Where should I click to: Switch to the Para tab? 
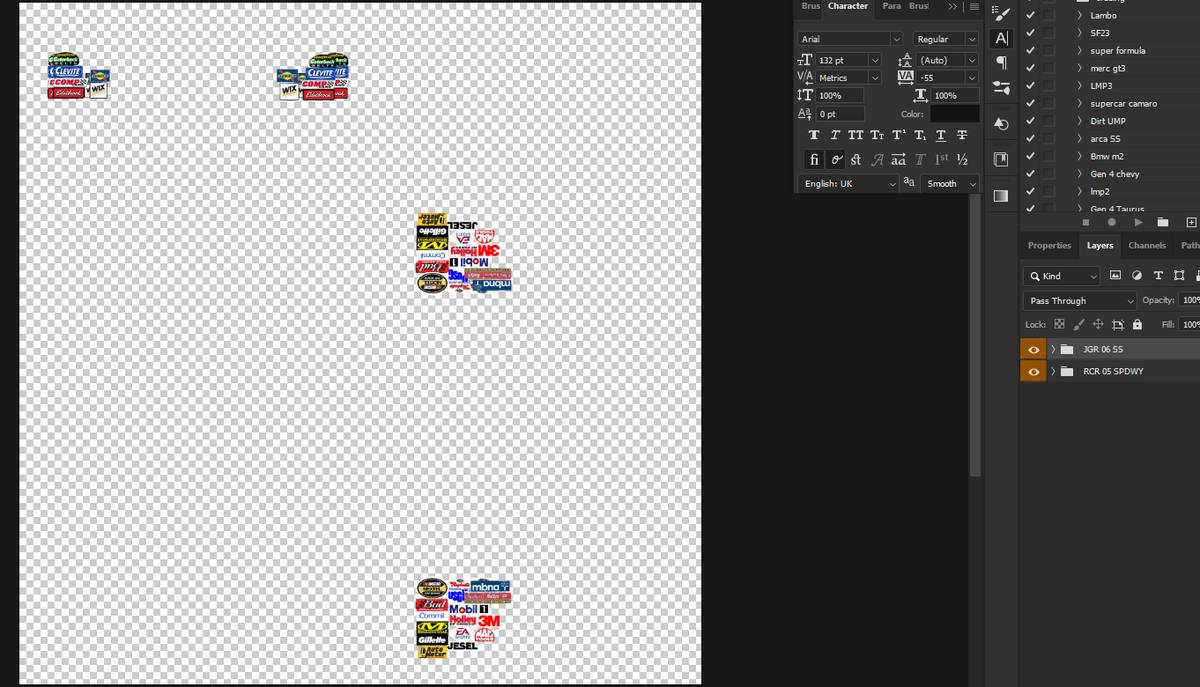(x=891, y=6)
